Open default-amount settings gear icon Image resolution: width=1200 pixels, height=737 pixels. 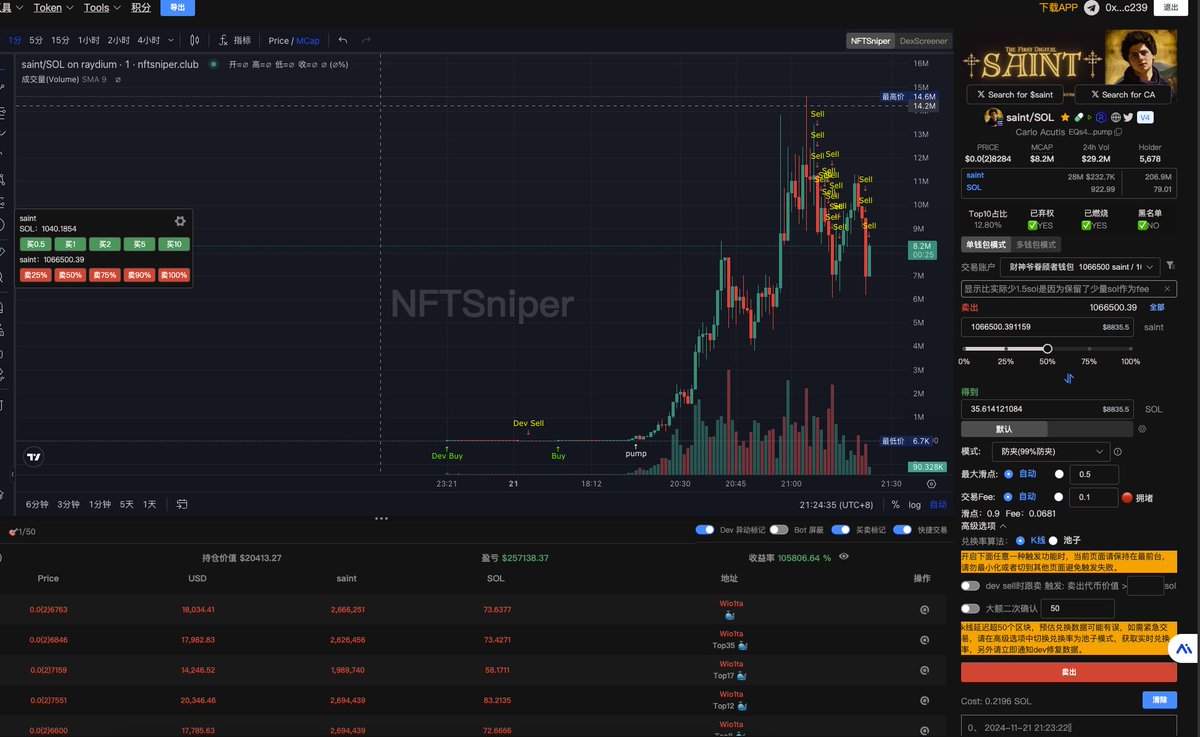[x=1142, y=429]
